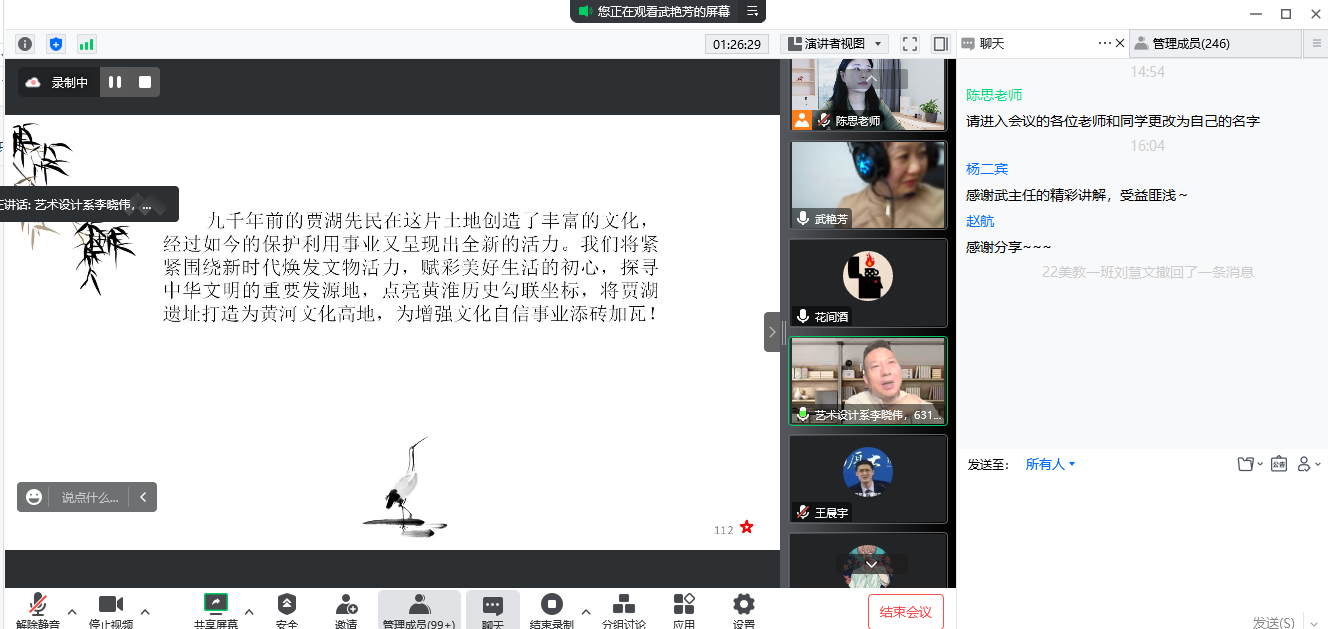Unmute microphone with 解除静音 button

(x=38, y=605)
